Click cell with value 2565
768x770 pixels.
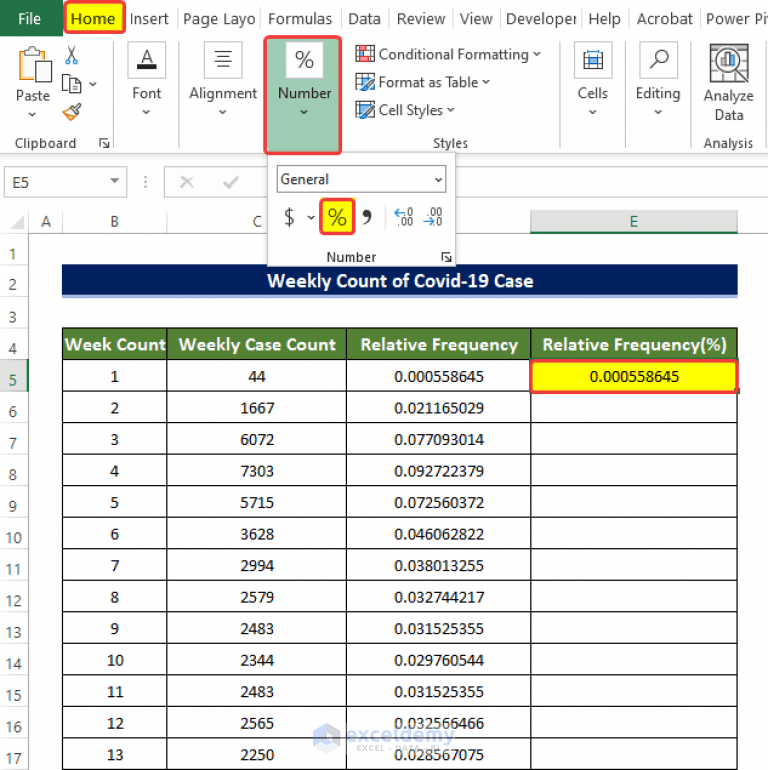tap(257, 723)
